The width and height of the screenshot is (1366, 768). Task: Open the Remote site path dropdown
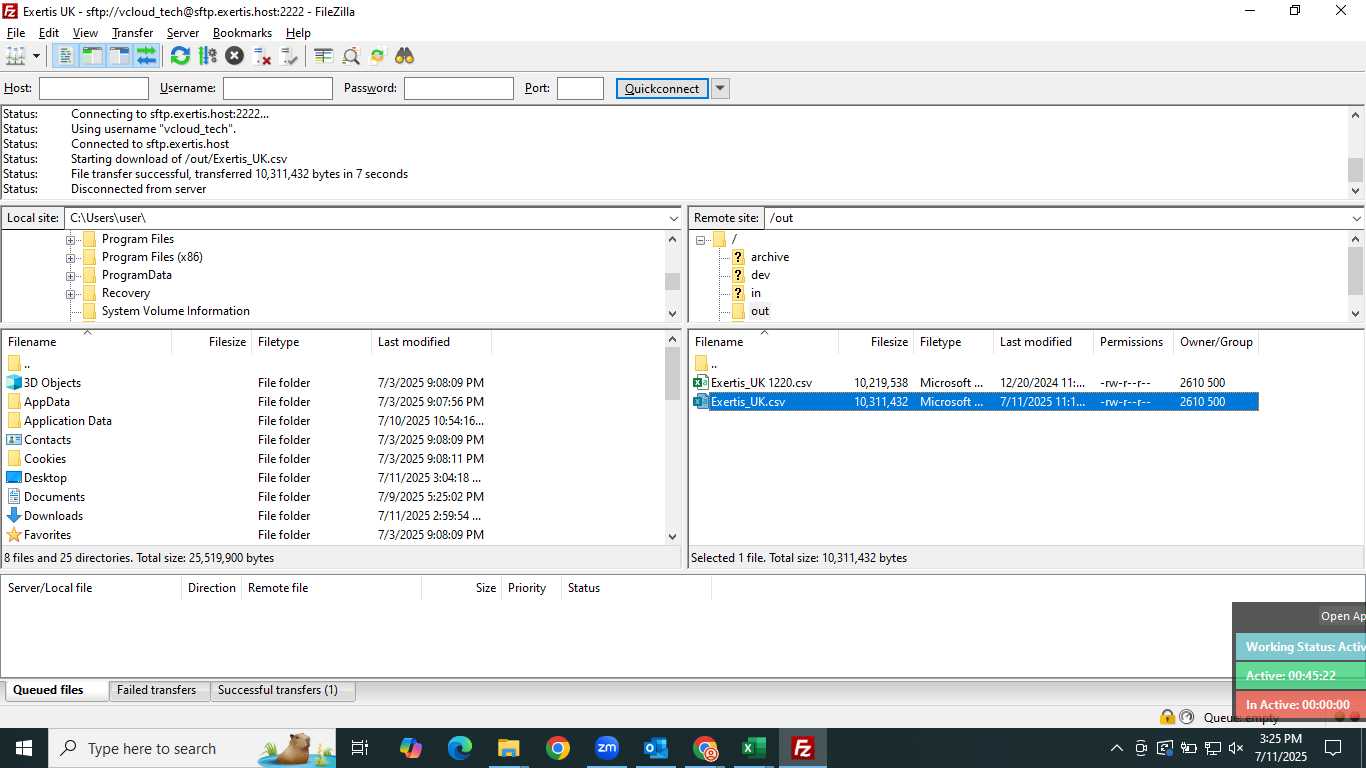pos(1356,218)
